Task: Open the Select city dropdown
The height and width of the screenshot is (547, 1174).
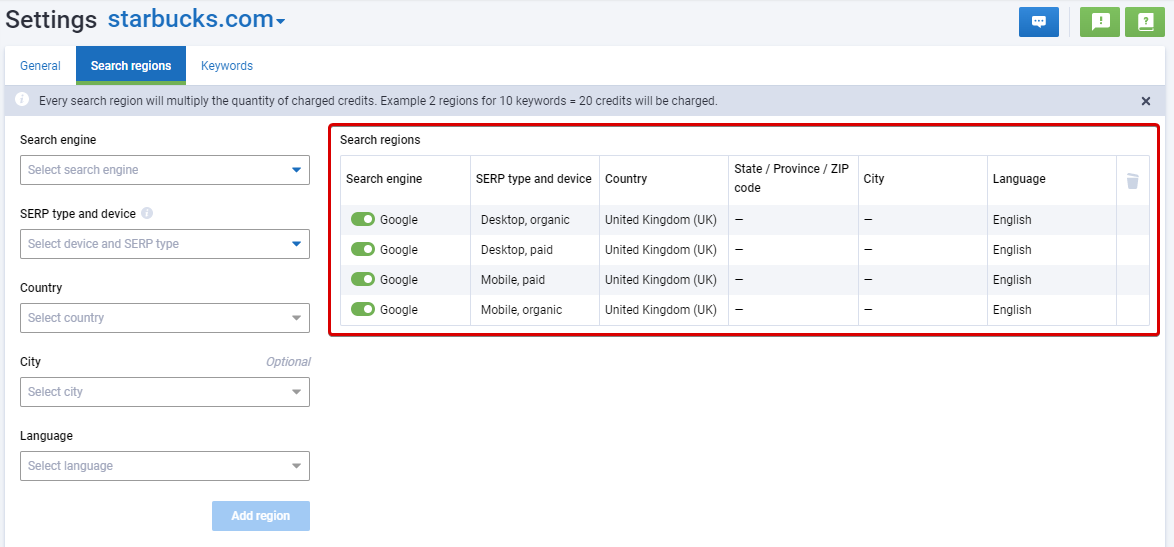Action: point(165,392)
